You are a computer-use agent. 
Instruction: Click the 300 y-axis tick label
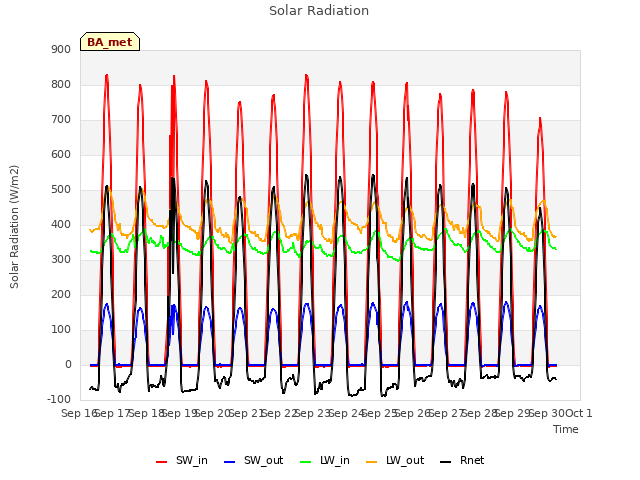[61, 260]
